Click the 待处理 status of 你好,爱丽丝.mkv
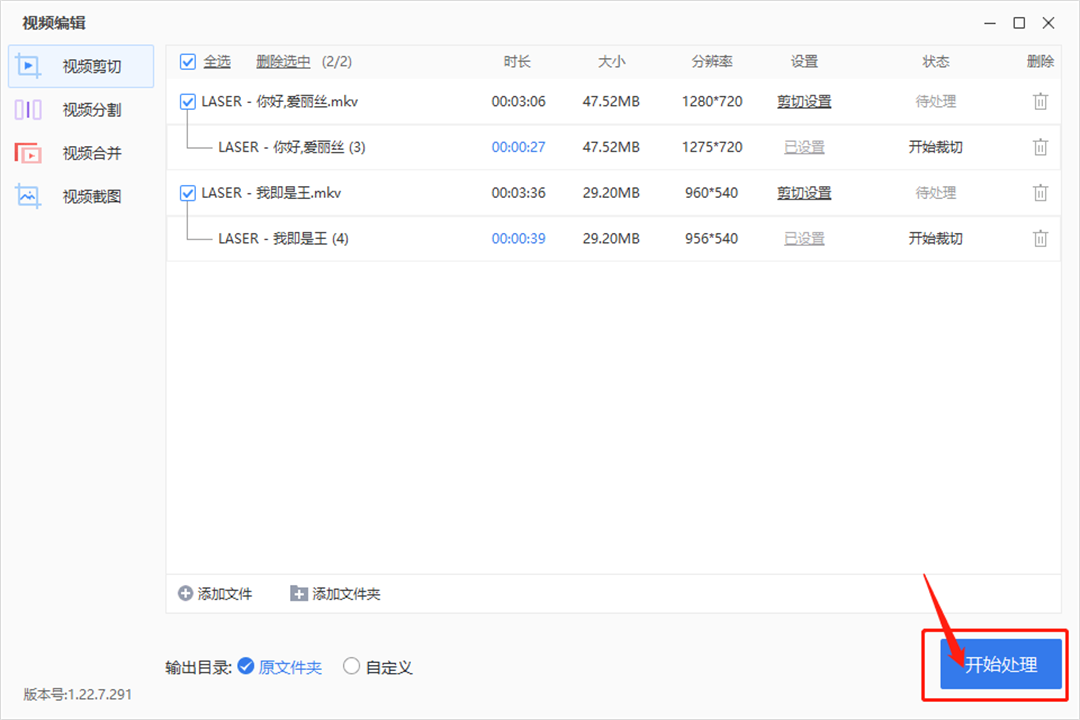 (935, 102)
